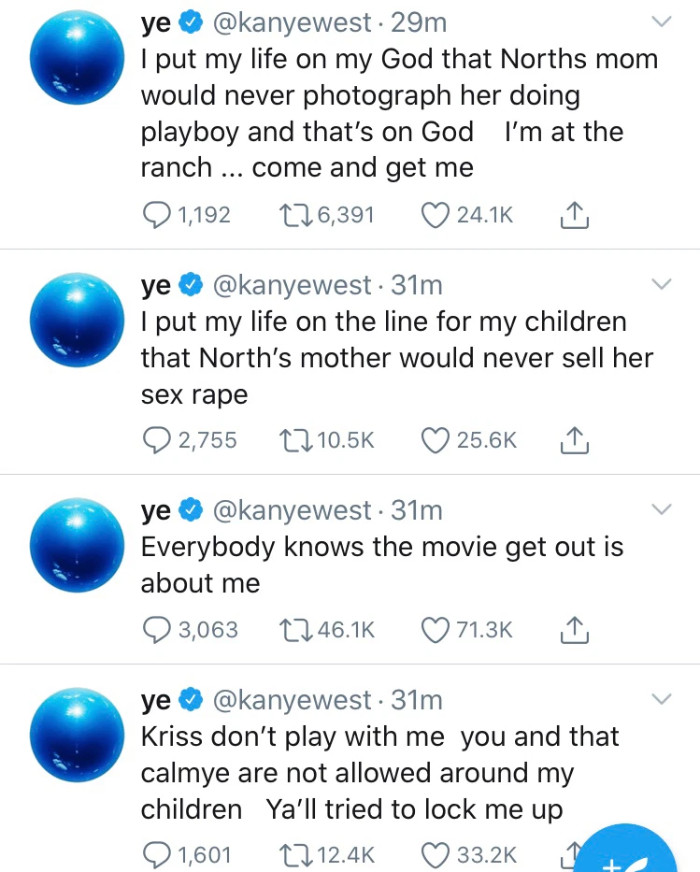This screenshot has height=872, width=700.
Task: Like the tweet with 24.1K likes
Action: (434, 214)
